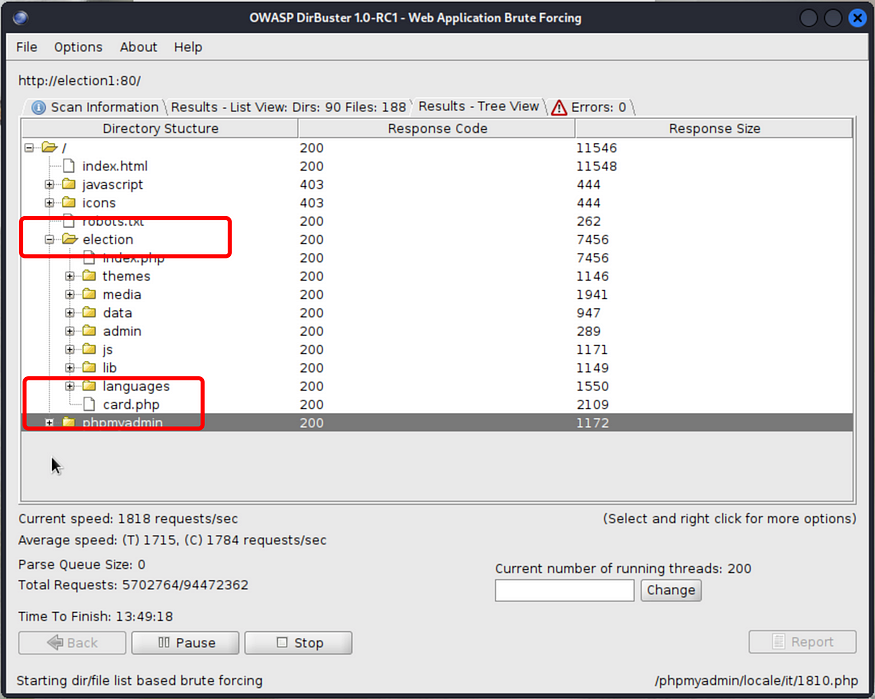This screenshot has width=875, height=699.
Task: Click response size 2109 for card.php
Action: tap(593, 404)
